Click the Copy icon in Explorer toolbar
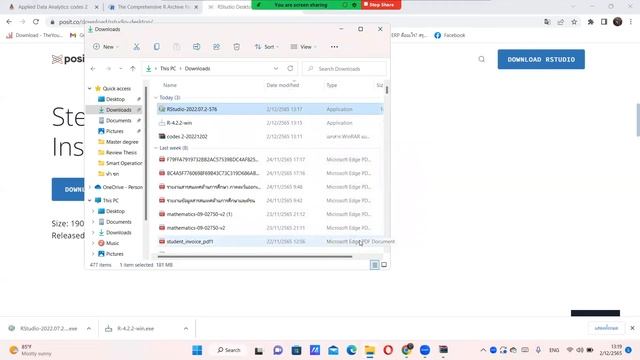Viewport: 640px width, 360px height. coord(156,47)
